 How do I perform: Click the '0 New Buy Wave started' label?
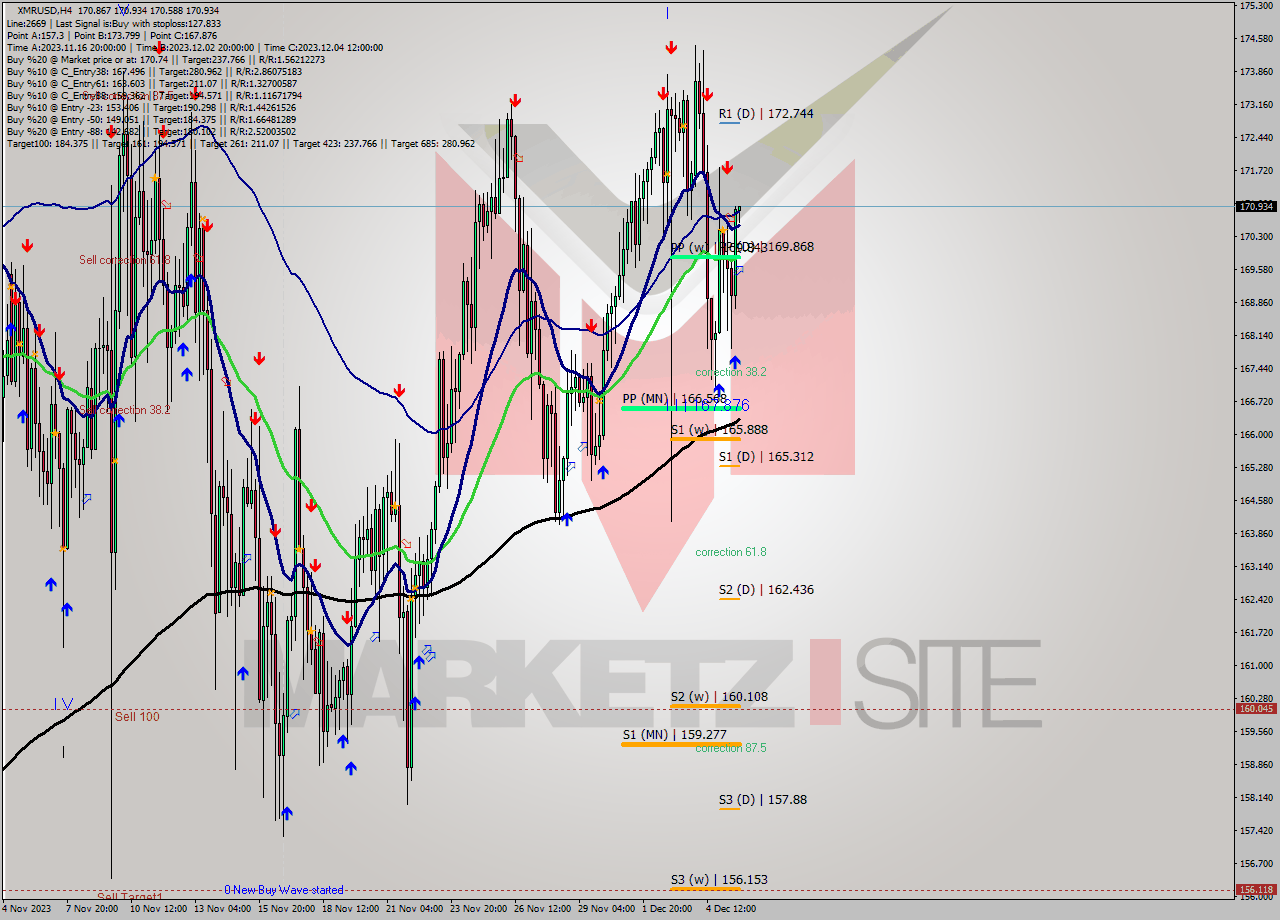(x=284, y=890)
